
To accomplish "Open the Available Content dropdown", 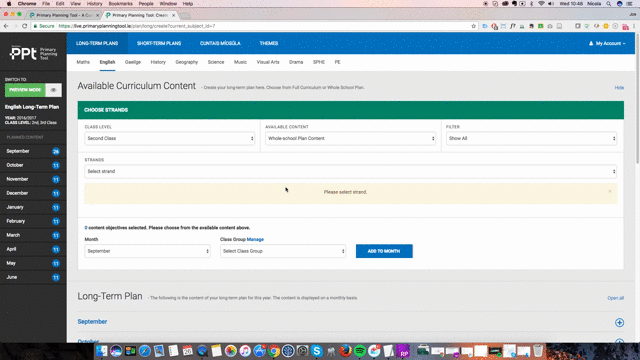I will click(x=351, y=138).
